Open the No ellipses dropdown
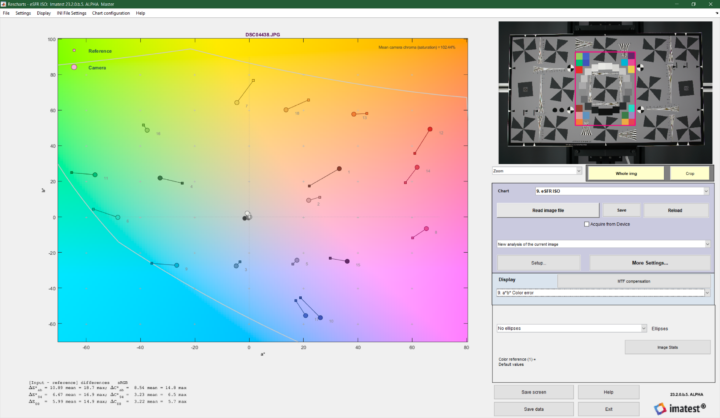Image resolution: width=720 pixels, height=418 pixels. [572, 328]
